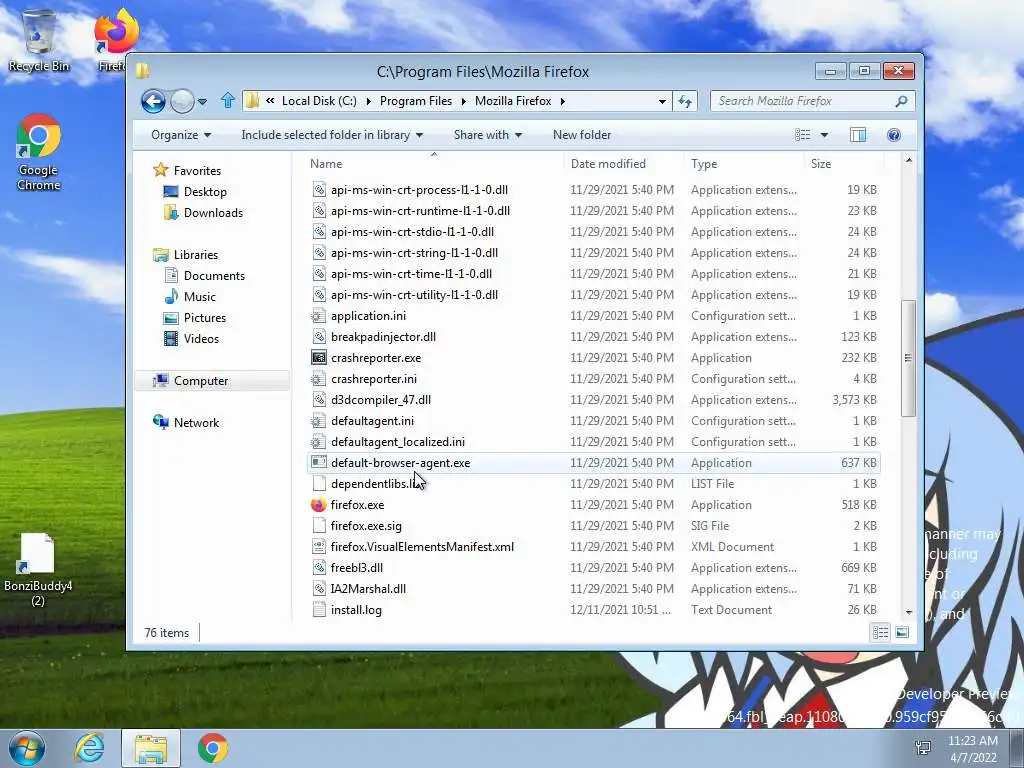Click the Help question mark icon
This screenshot has width=1024, height=768.
coord(893,135)
